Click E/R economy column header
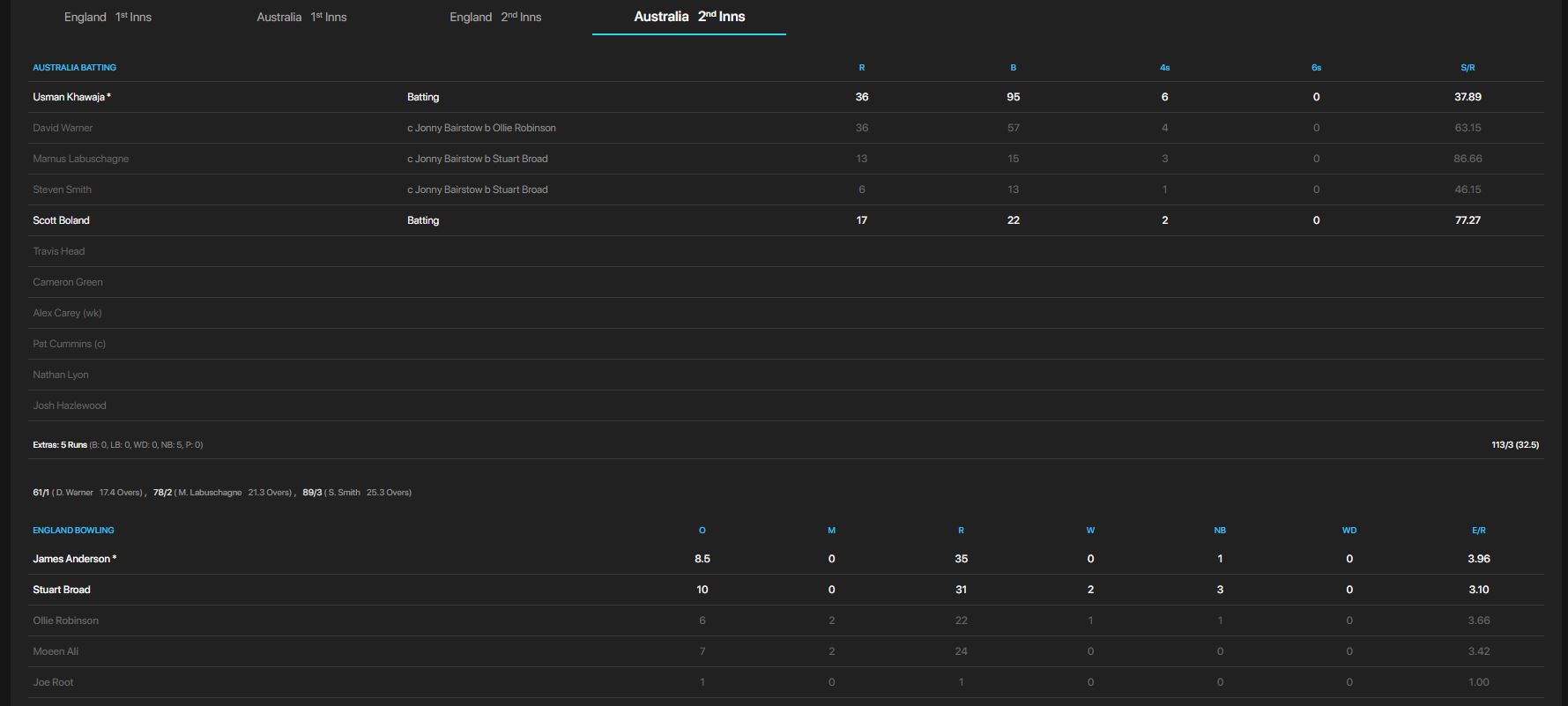The height and width of the screenshot is (706, 1568). pos(1479,530)
